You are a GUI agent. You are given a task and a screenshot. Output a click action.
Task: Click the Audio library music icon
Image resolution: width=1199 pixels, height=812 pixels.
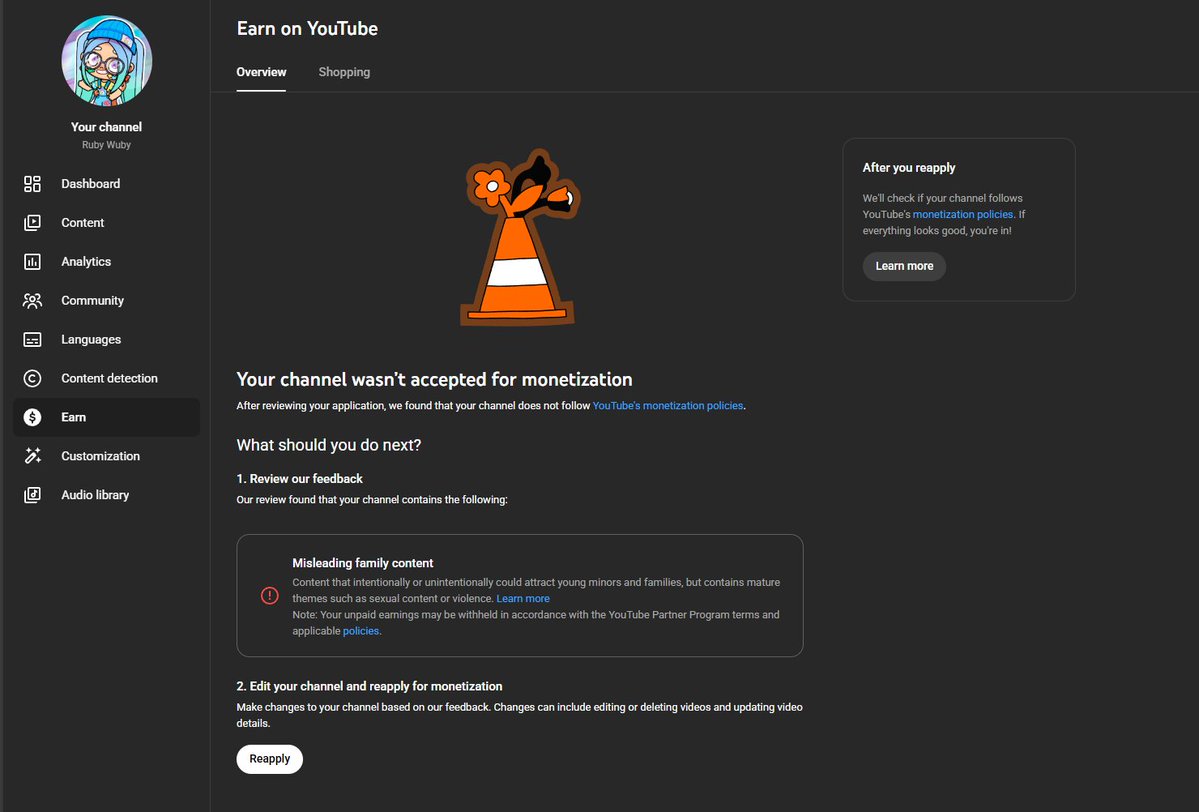32,495
